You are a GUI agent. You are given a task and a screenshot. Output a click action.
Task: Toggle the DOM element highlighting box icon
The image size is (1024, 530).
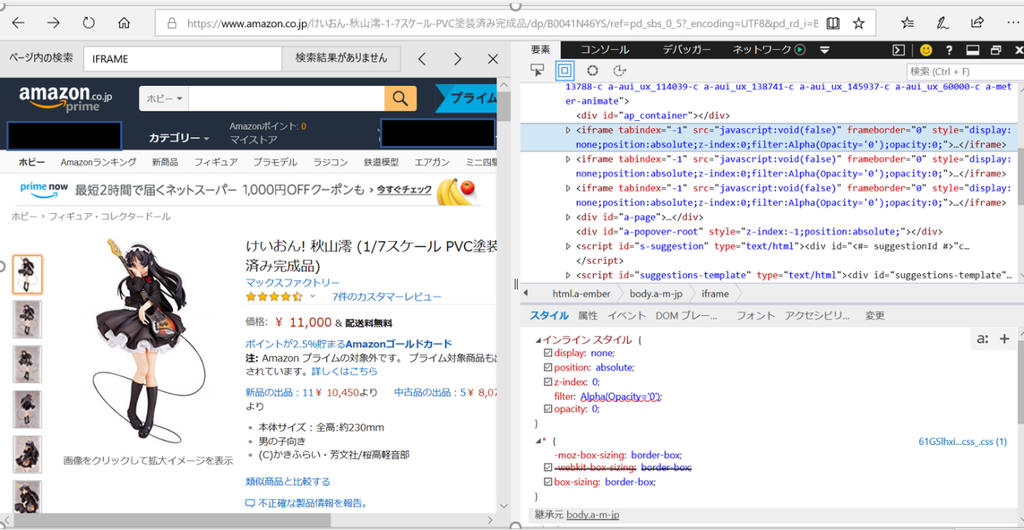point(565,70)
